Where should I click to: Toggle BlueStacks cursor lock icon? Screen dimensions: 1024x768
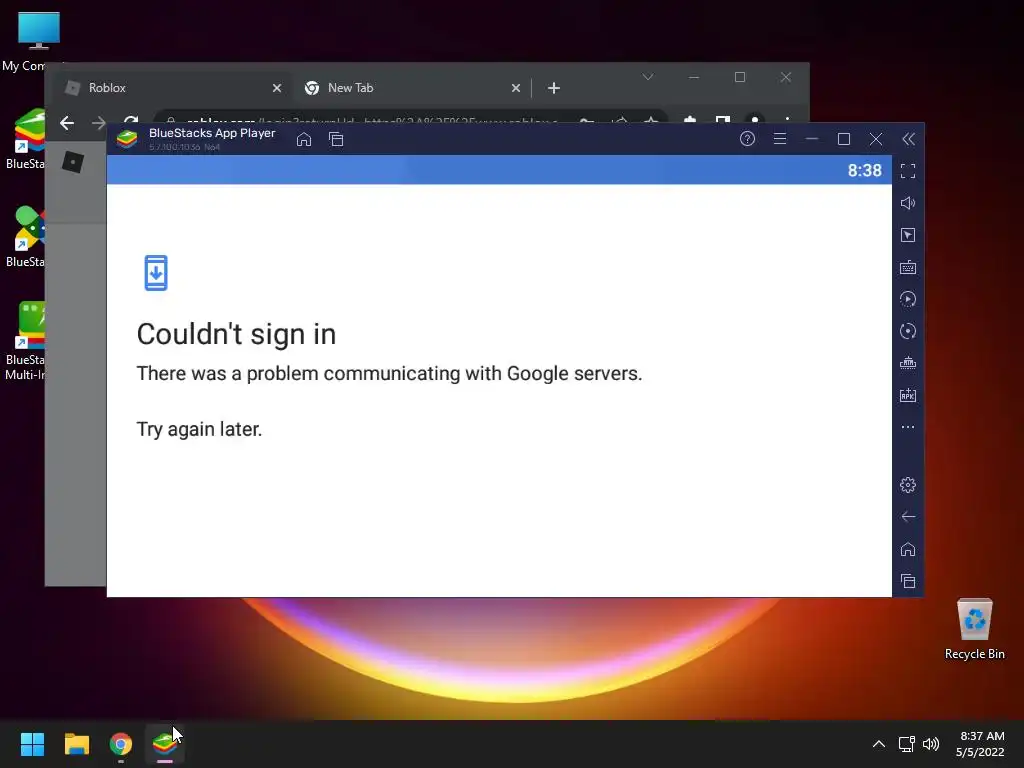point(908,235)
